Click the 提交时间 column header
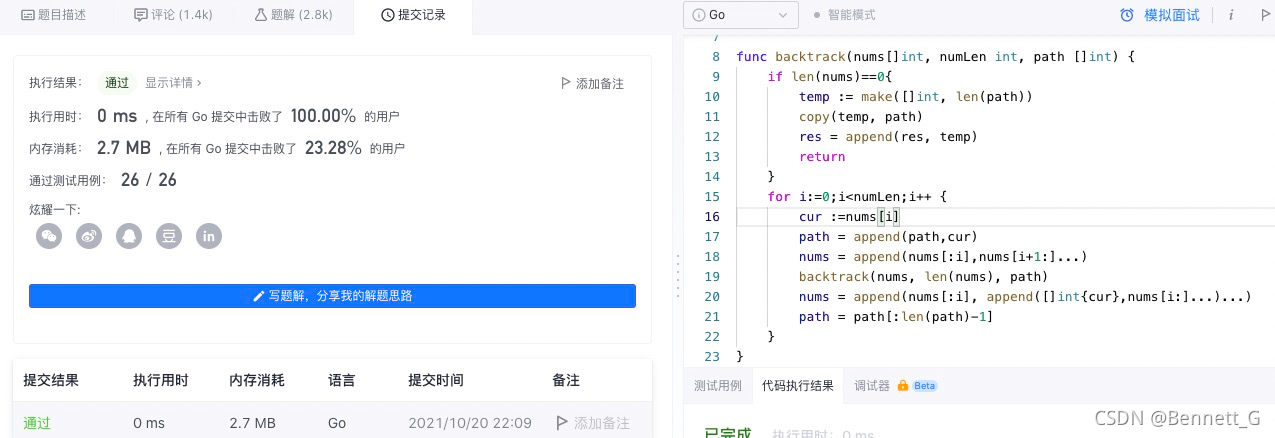This screenshot has width=1275, height=438. click(x=436, y=380)
